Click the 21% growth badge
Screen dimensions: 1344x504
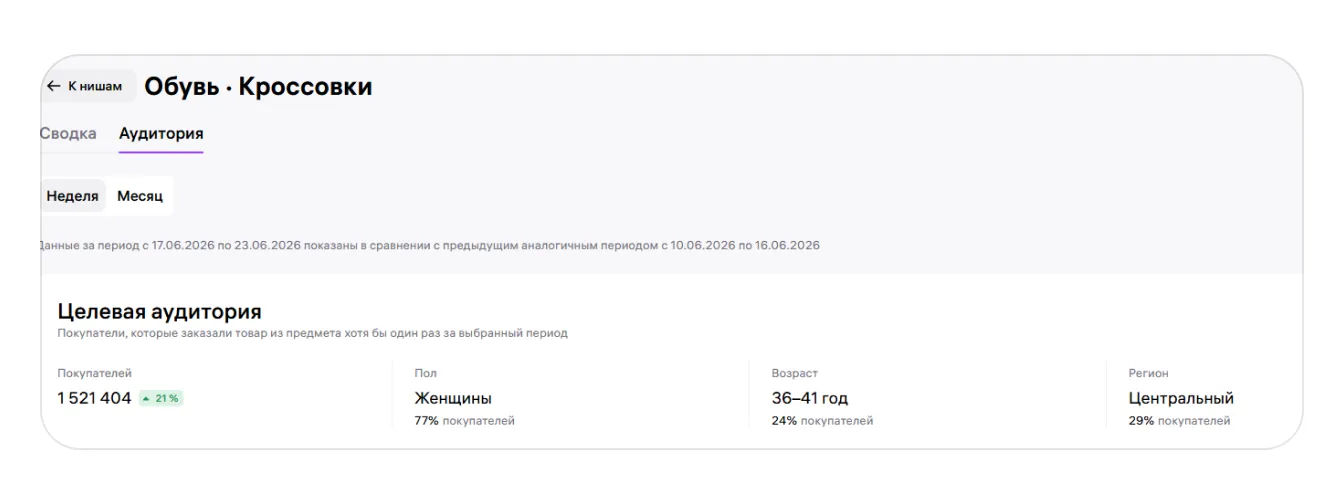161,398
